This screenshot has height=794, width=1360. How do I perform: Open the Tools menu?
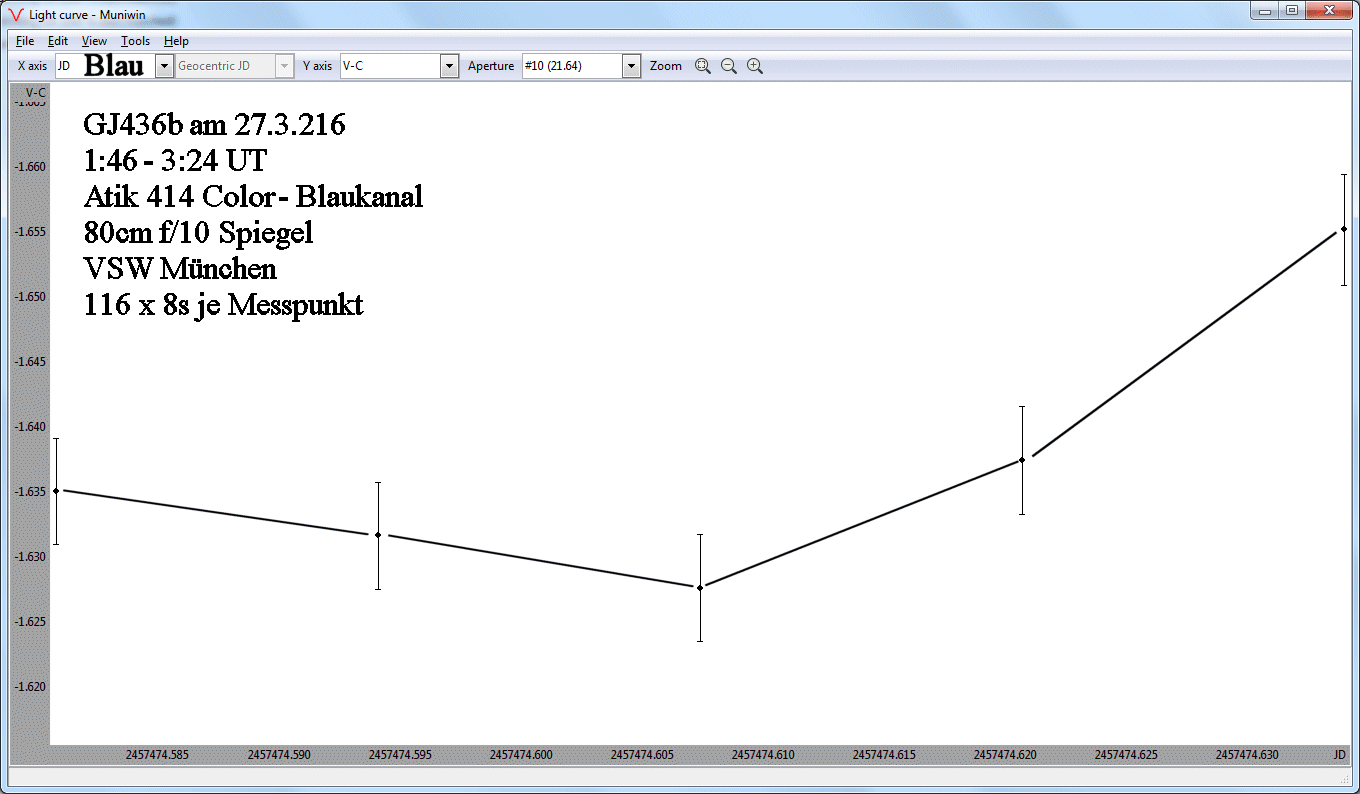coord(135,41)
